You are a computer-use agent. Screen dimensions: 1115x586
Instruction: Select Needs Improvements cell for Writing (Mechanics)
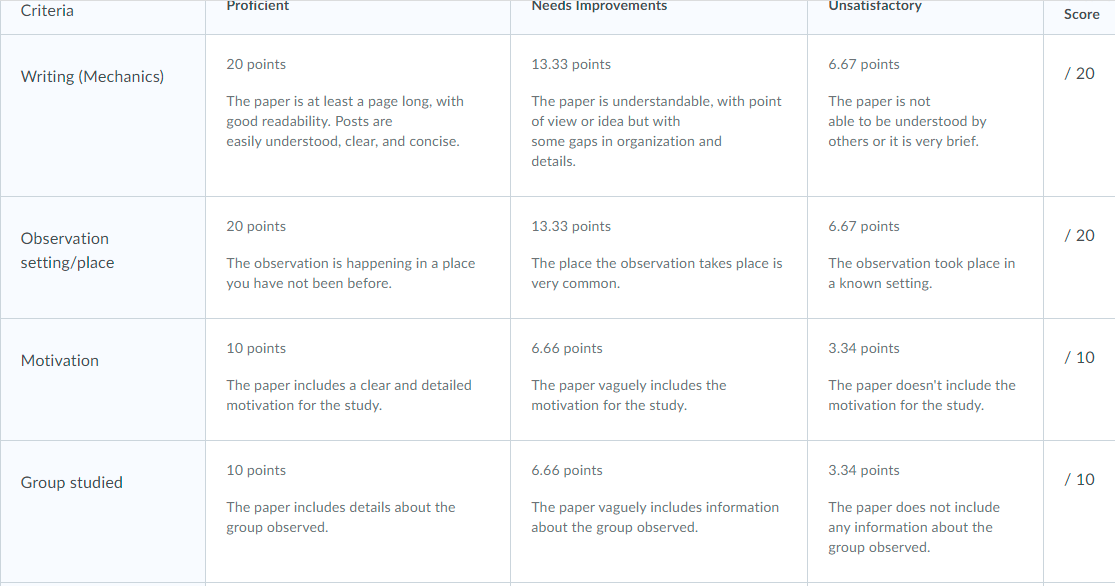[658, 115]
